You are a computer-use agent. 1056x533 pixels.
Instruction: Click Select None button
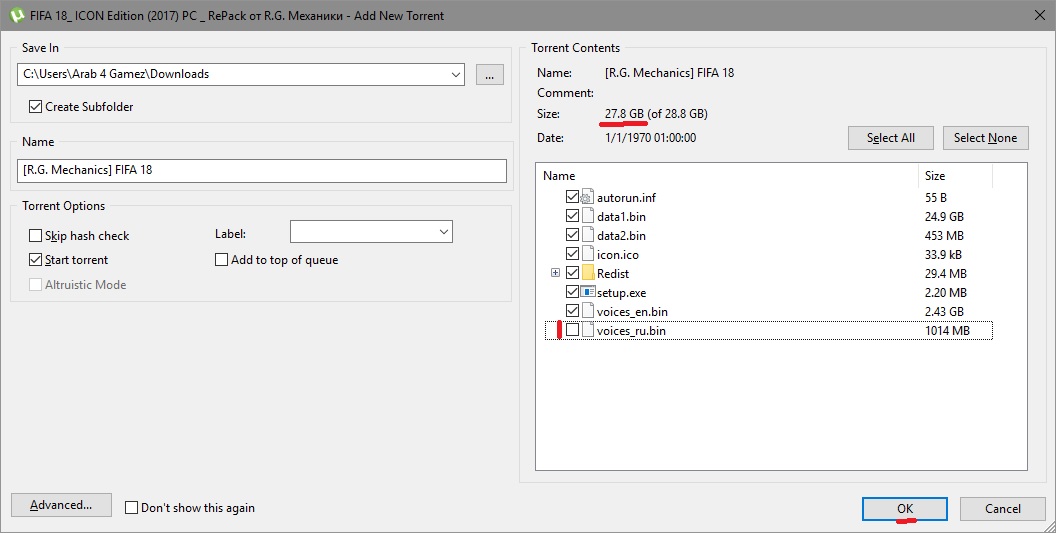(985, 137)
